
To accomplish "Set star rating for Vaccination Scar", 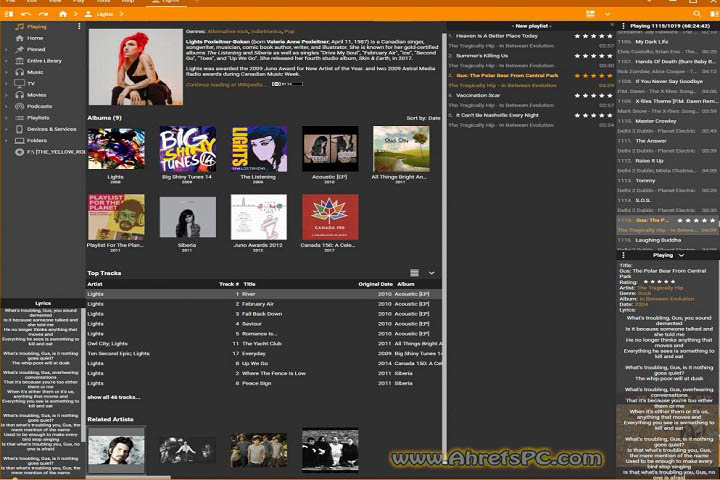I will pyautogui.click(x=593, y=96).
